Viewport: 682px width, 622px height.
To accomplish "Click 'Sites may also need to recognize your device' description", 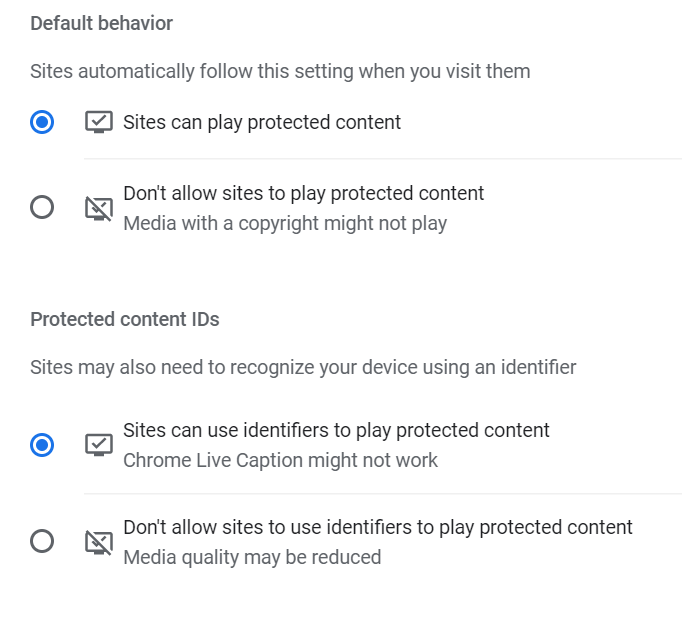I will coord(303,367).
